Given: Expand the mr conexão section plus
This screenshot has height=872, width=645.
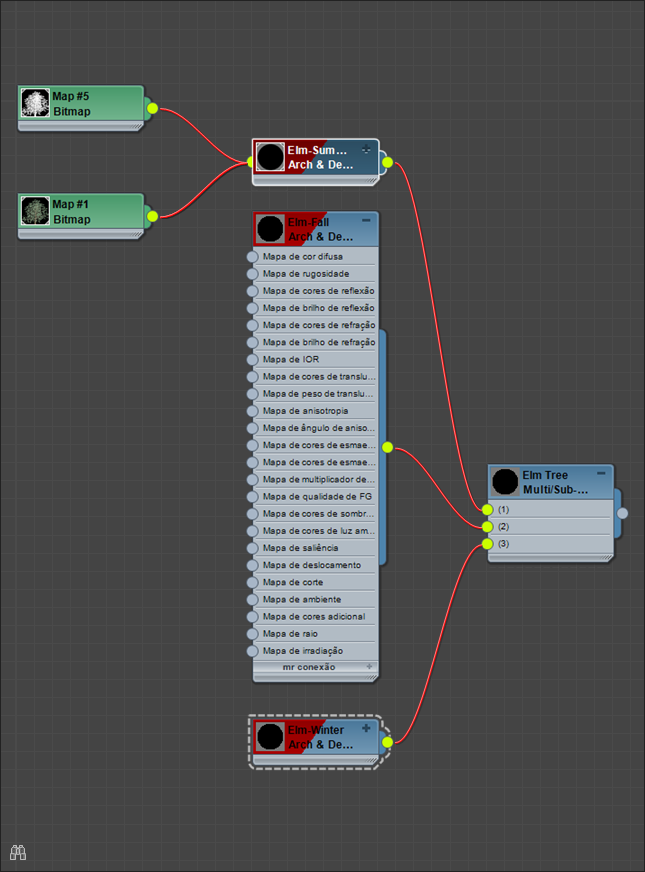Looking at the screenshot, I should coord(369,666).
